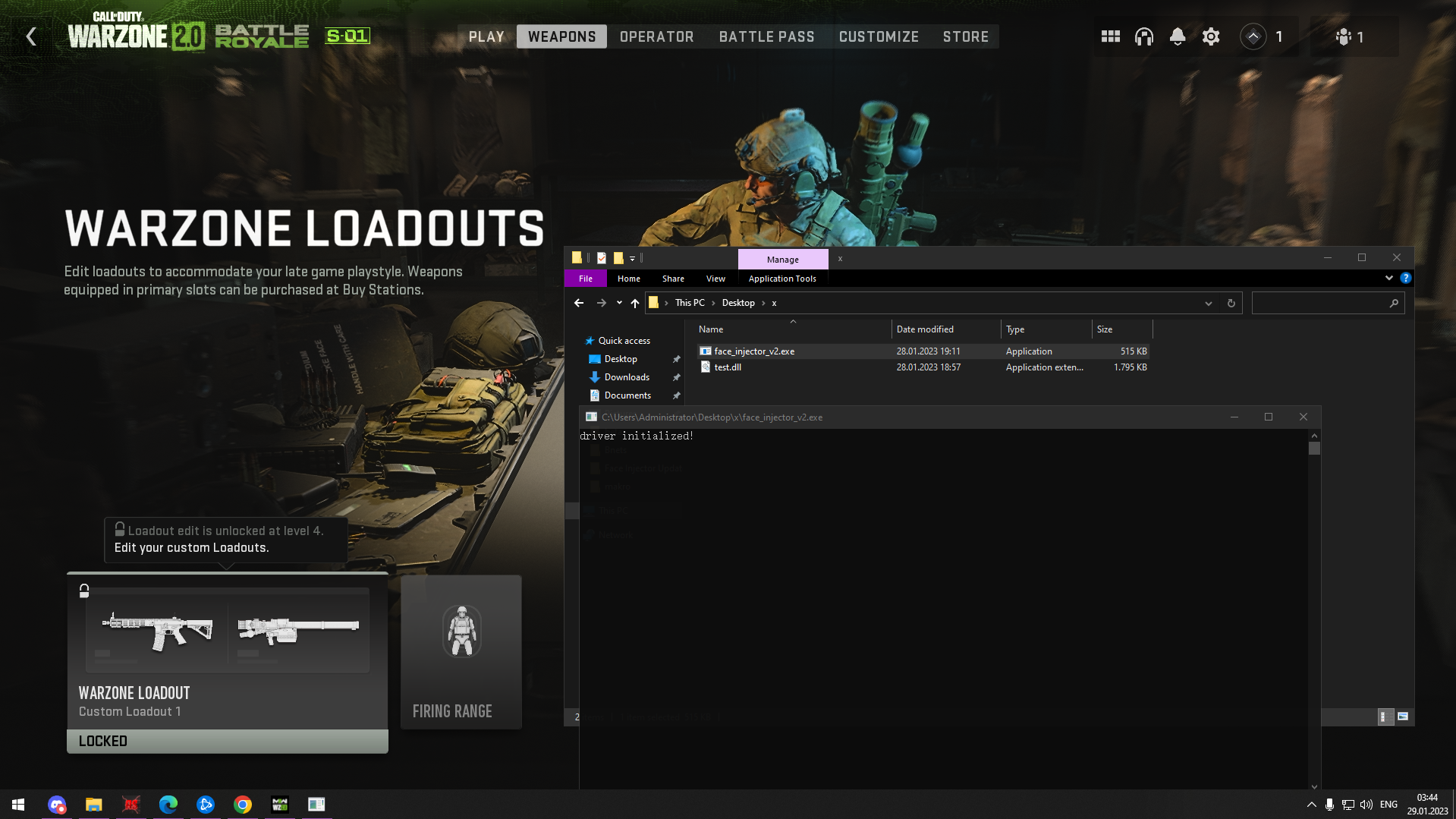This screenshot has width=1456, height=819.
Task: Expand address bar history dropdown
Action: [1209, 304]
